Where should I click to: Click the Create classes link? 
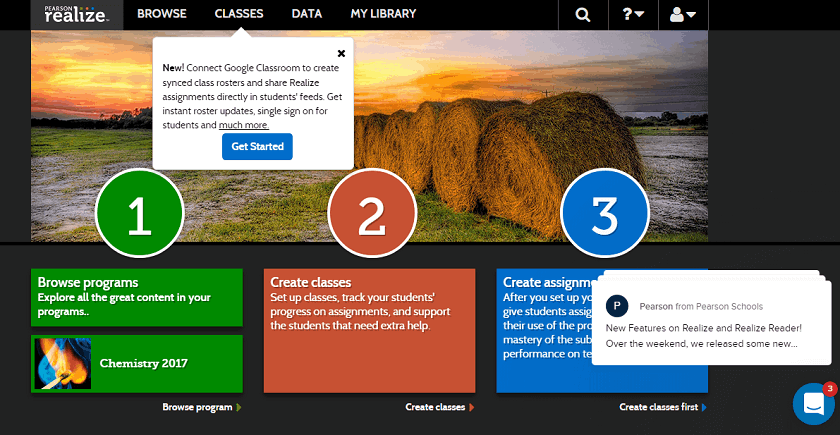click(x=437, y=407)
